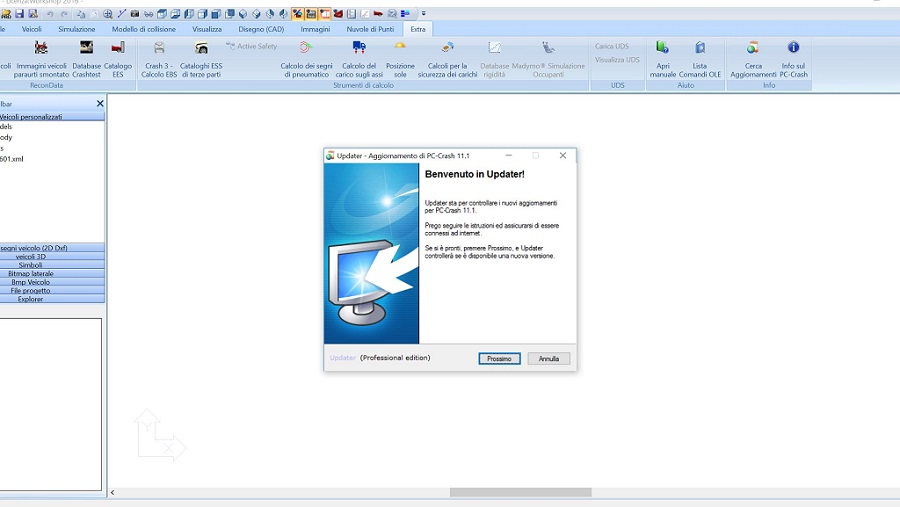Viewport: 900px width, 507px height.
Task: Click the scrollbar left arrow
Action: tap(112, 492)
